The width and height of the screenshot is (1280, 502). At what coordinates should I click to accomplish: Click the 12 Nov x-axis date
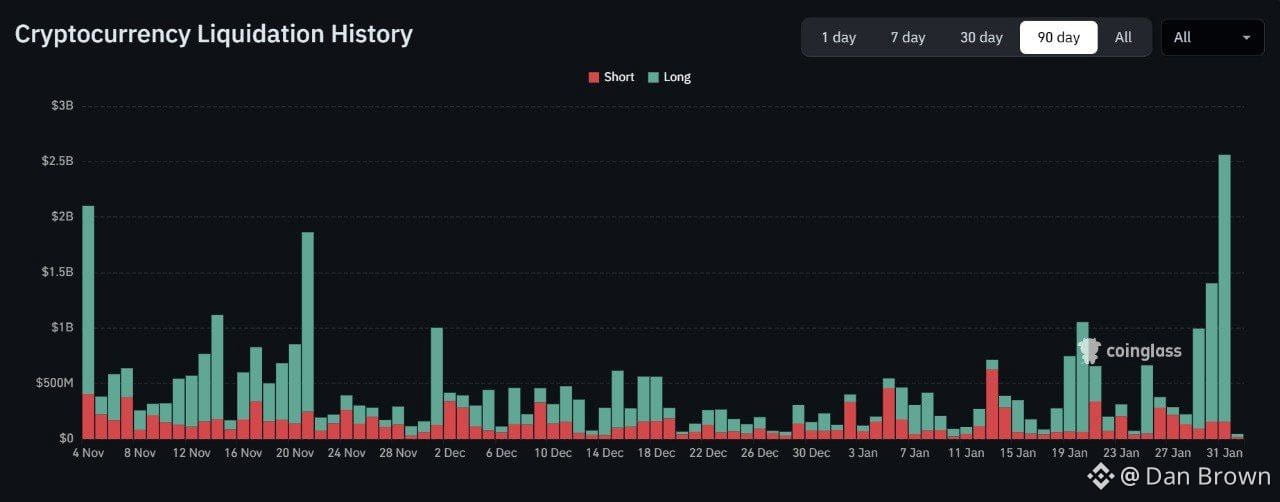pos(191,453)
